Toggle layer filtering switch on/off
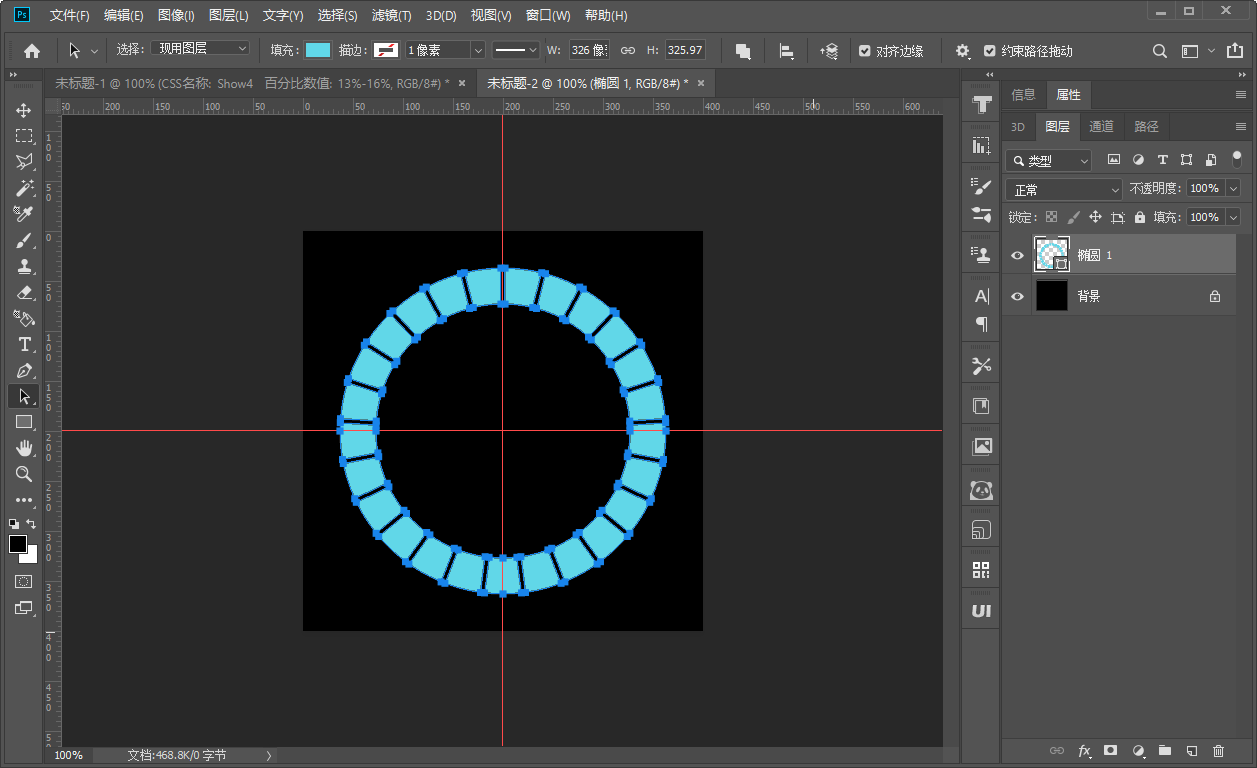 coord(1237,159)
